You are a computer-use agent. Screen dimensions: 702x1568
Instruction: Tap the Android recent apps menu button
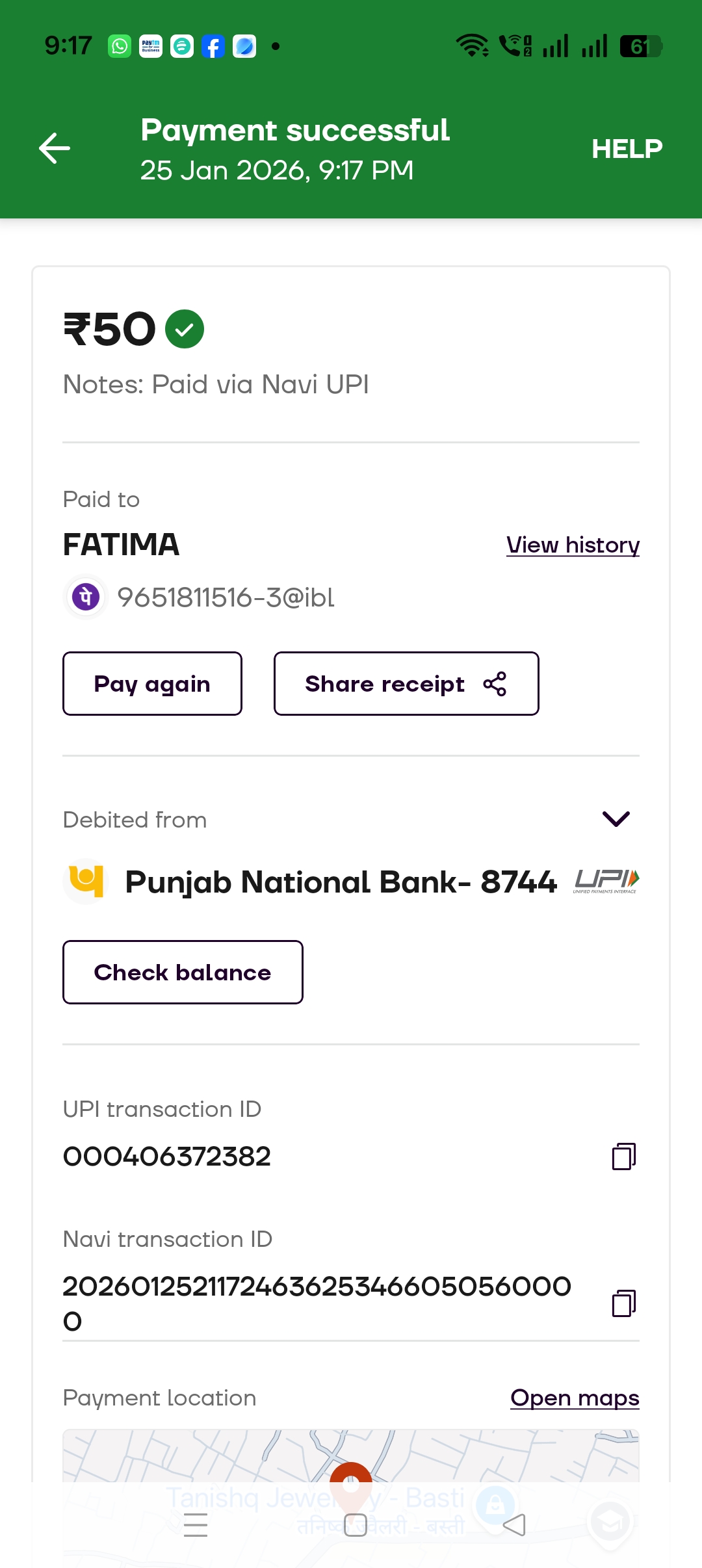click(196, 1524)
